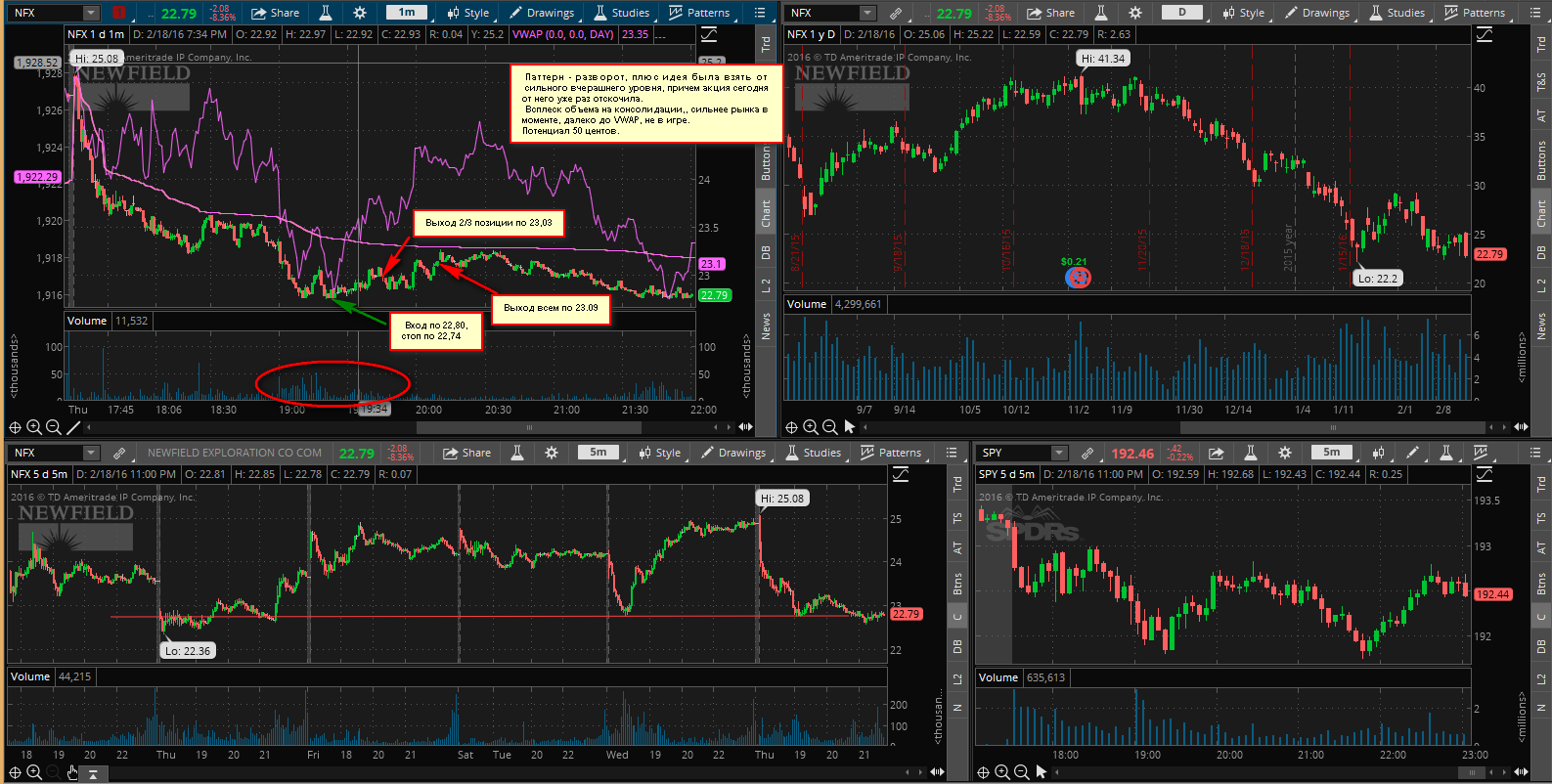Click Patterns in NFX daily chart toolbar
This screenshot has height=784, width=1552.
pyautogui.click(x=1474, y=13)
